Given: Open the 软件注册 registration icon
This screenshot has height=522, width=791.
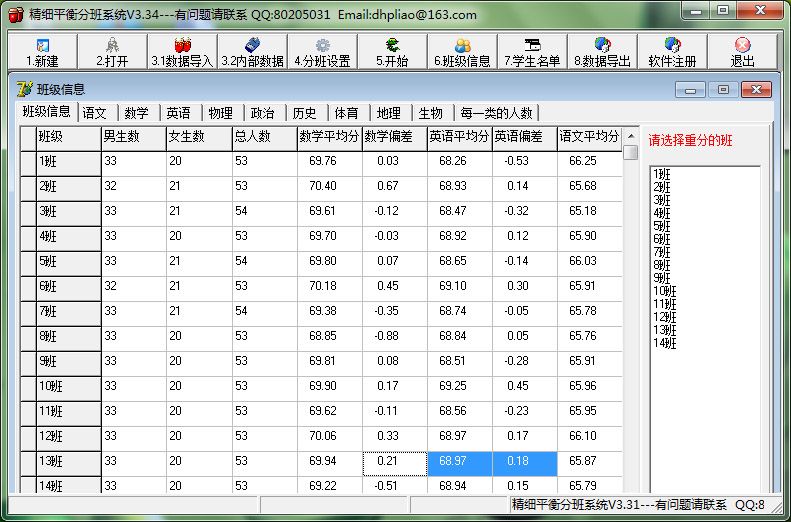Looking at the screenshot, I should pyautogui.click(x=672, y=51).
